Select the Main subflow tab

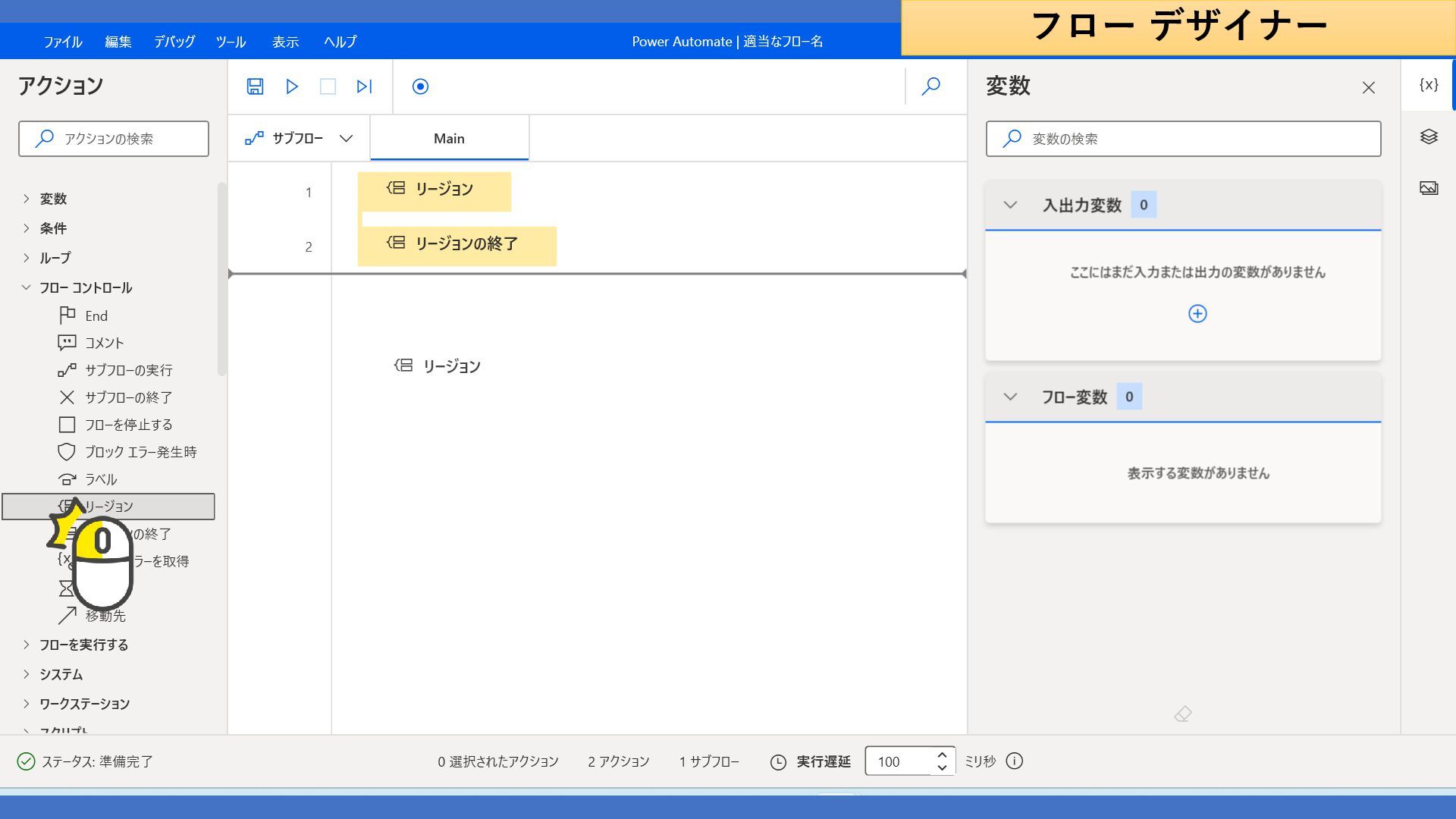click(x=449, y=139)
